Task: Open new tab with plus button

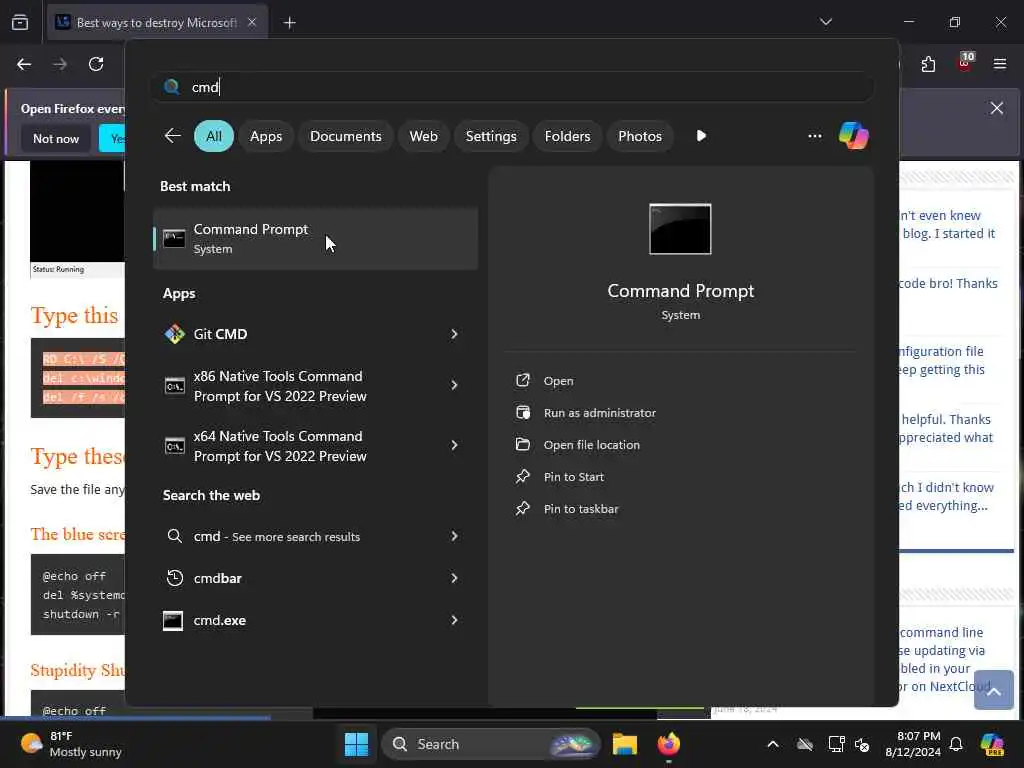Action: pos(289,23)
